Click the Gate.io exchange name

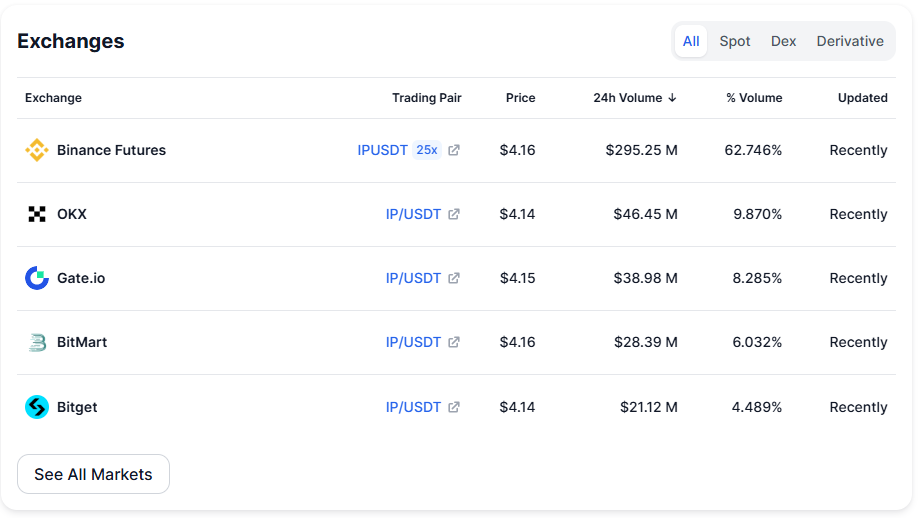pos(81,278)
